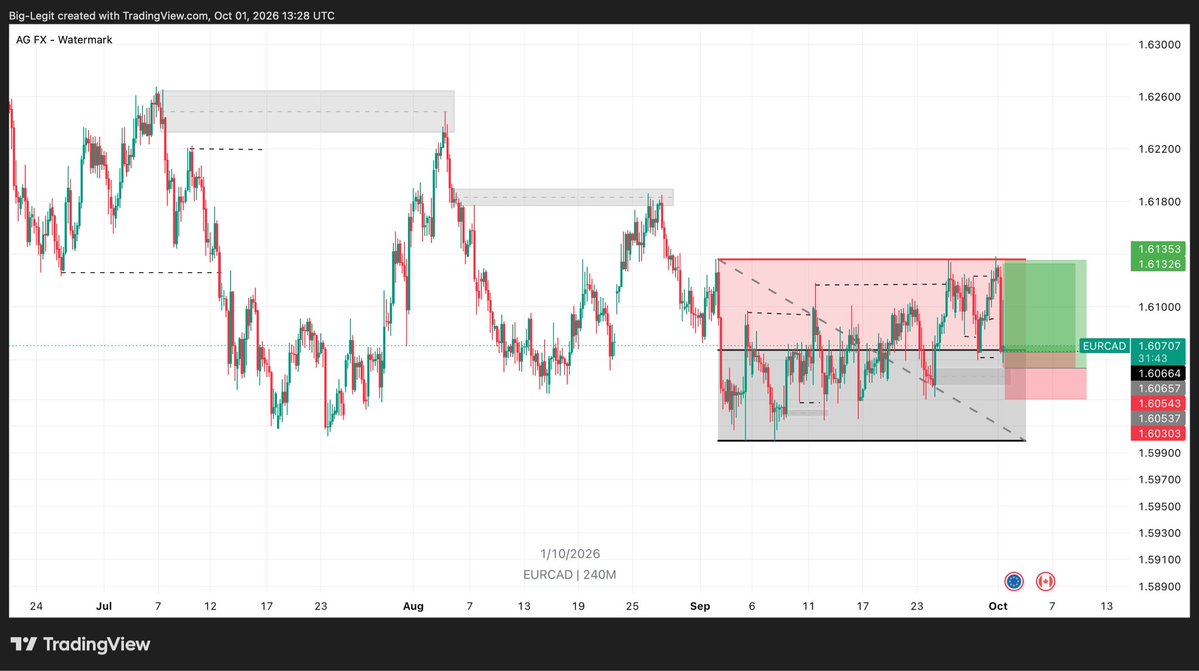This screenshot has width=1199, height=671.
Task: Click the EURCAD | 240M chart label
Action: pyautogui.click(x=570, y=575)
